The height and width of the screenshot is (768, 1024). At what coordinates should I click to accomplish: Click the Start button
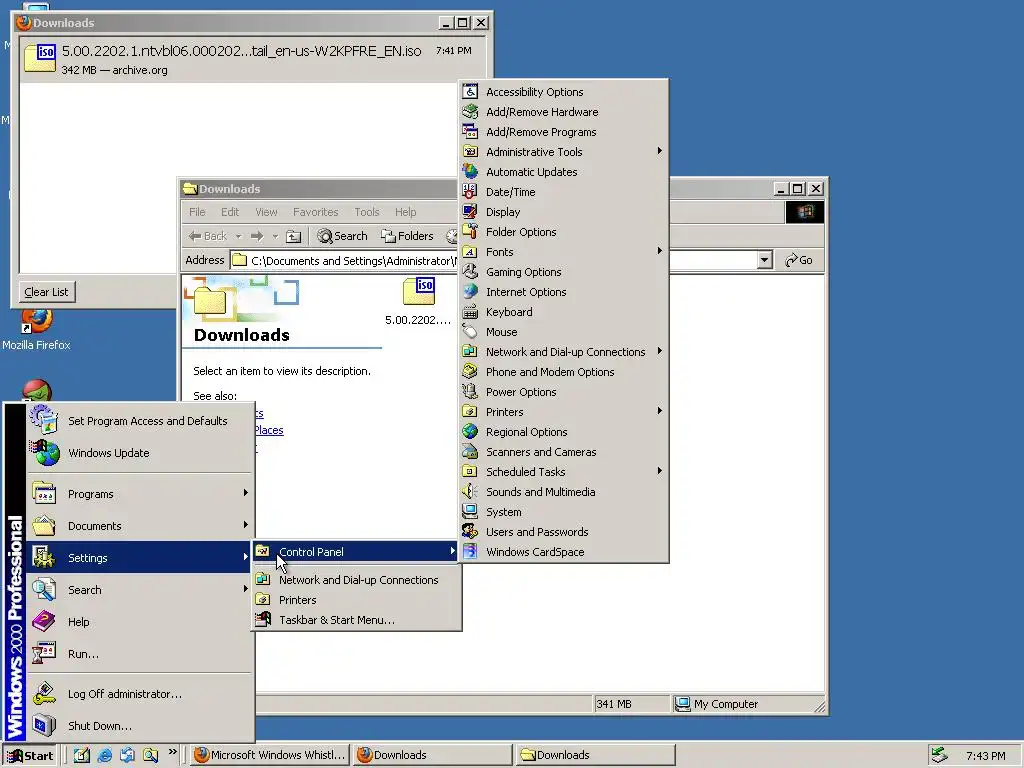30,756
